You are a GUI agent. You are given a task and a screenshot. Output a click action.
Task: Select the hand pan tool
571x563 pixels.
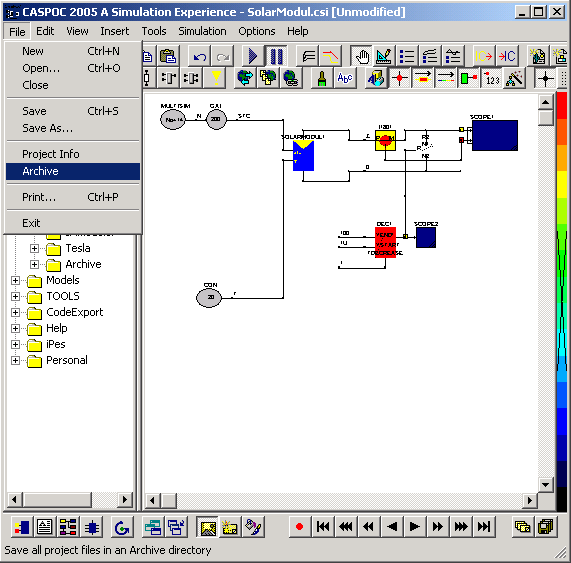tap(362, 56)
